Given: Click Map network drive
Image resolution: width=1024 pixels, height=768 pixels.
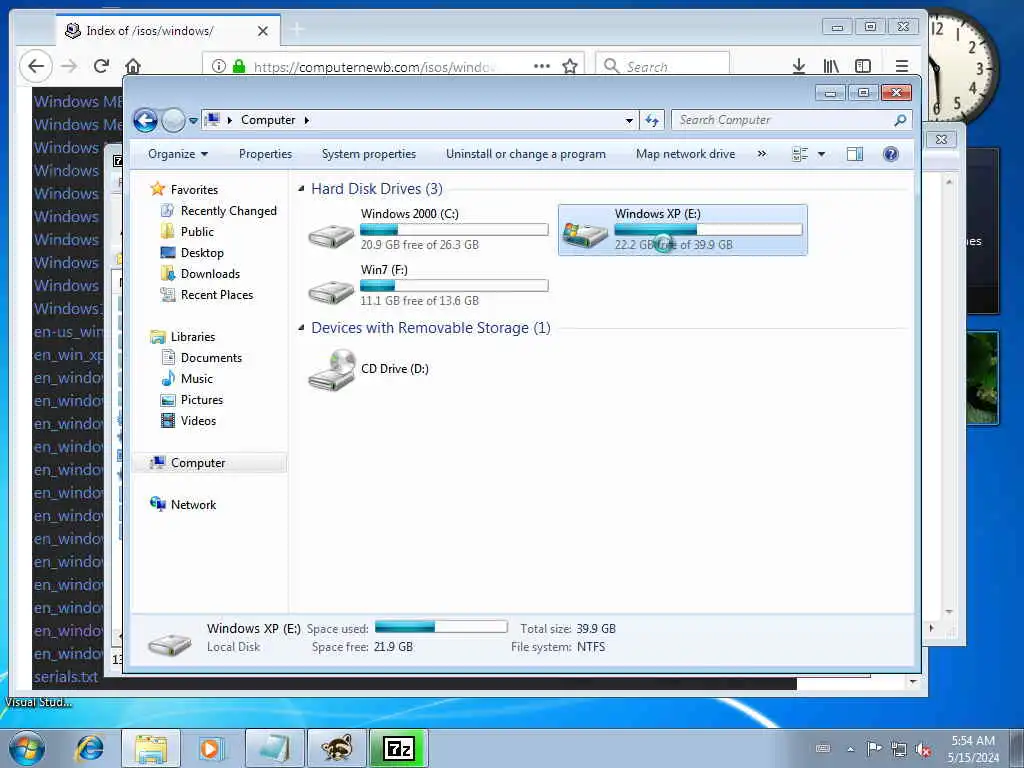Looking at the screenshot, I should point(685,154).
